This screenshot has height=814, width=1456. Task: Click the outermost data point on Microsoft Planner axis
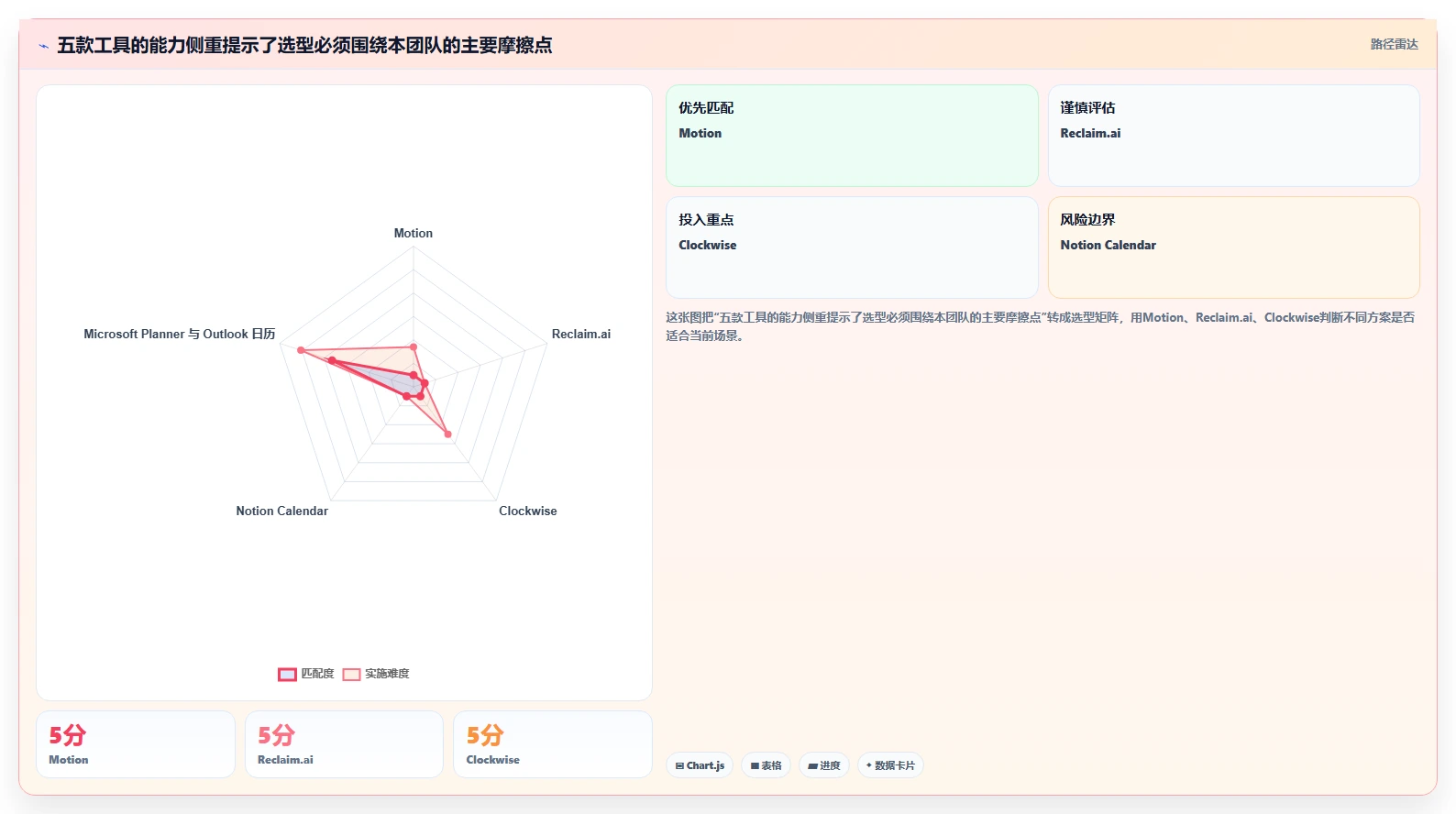pos(301,350)
